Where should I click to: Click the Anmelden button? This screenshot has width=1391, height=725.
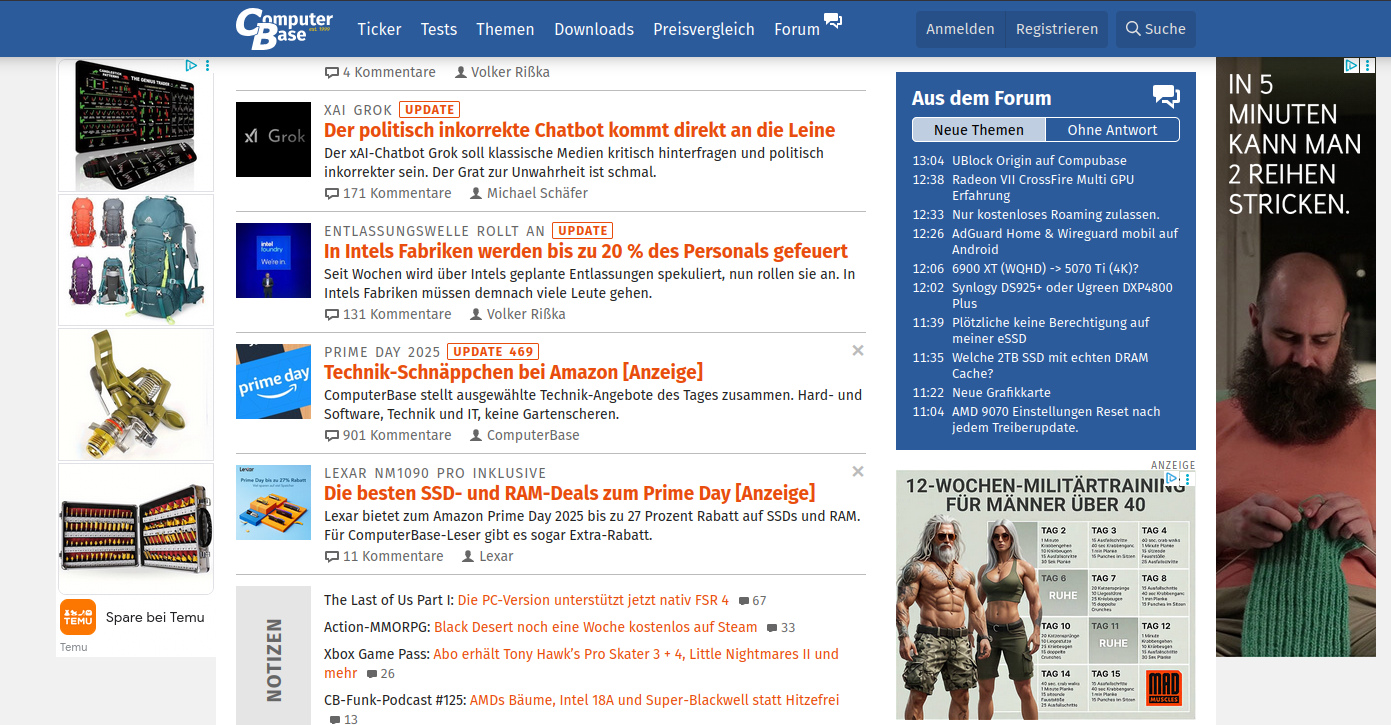(960, 29)
